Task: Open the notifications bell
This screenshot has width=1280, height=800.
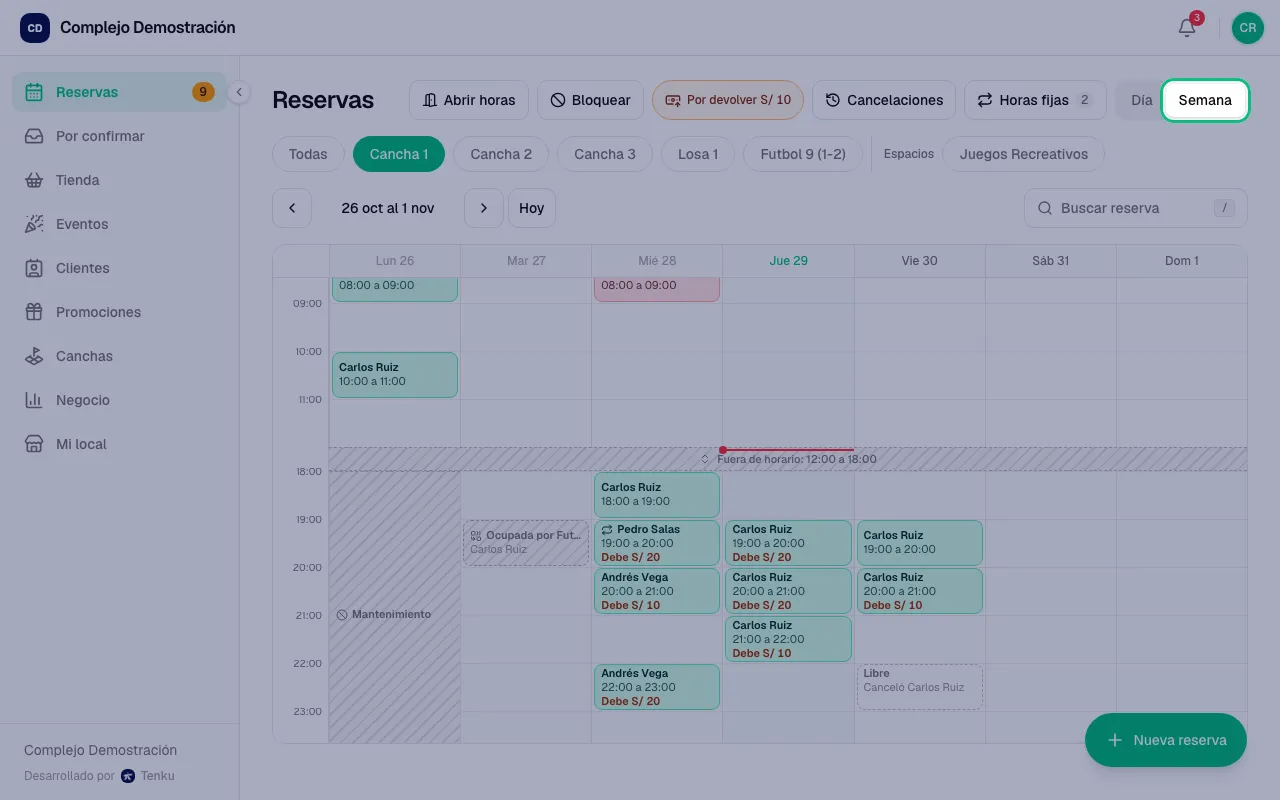Action: coord(1187,28)
